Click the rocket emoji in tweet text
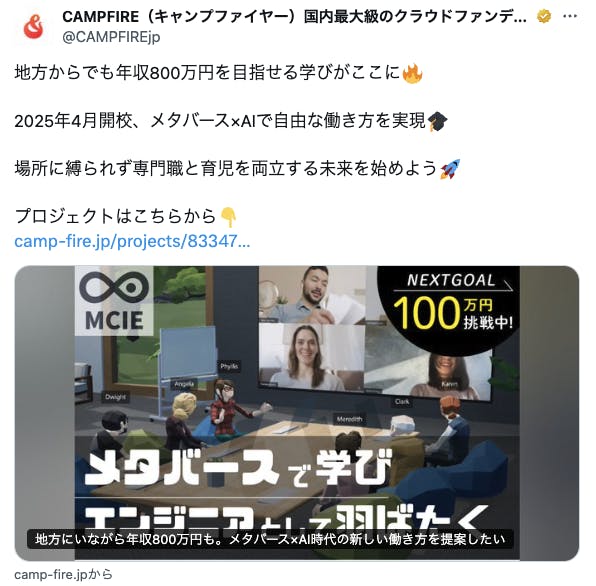This screenshot has width=596, height=586. [450, 169]
